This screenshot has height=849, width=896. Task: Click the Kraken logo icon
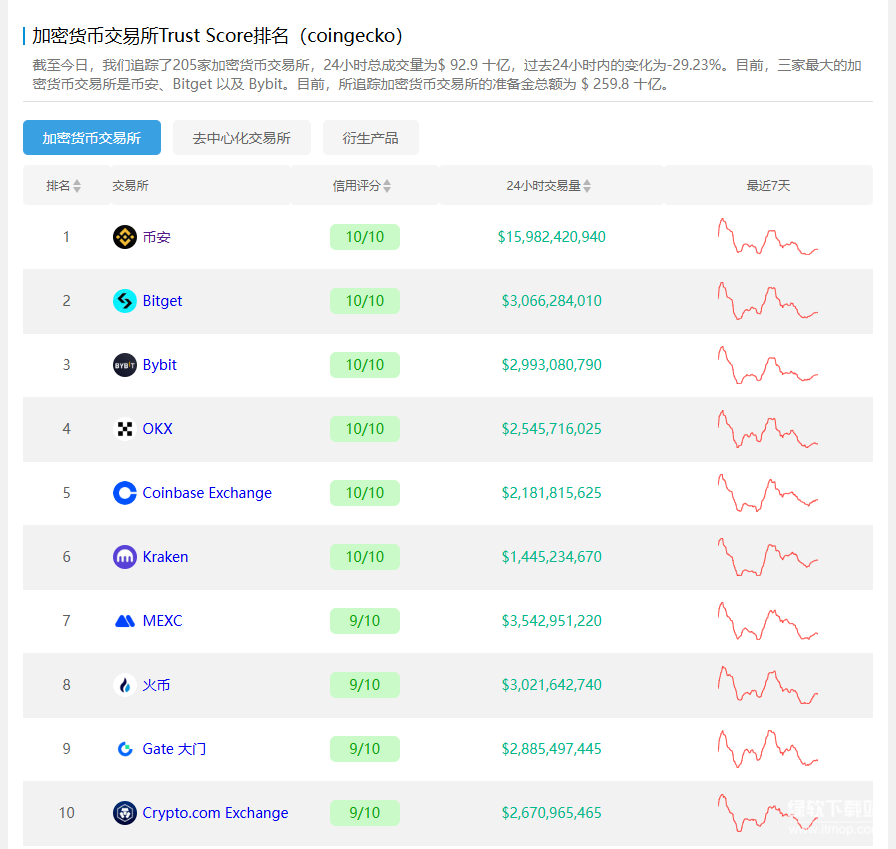[125, 557]
